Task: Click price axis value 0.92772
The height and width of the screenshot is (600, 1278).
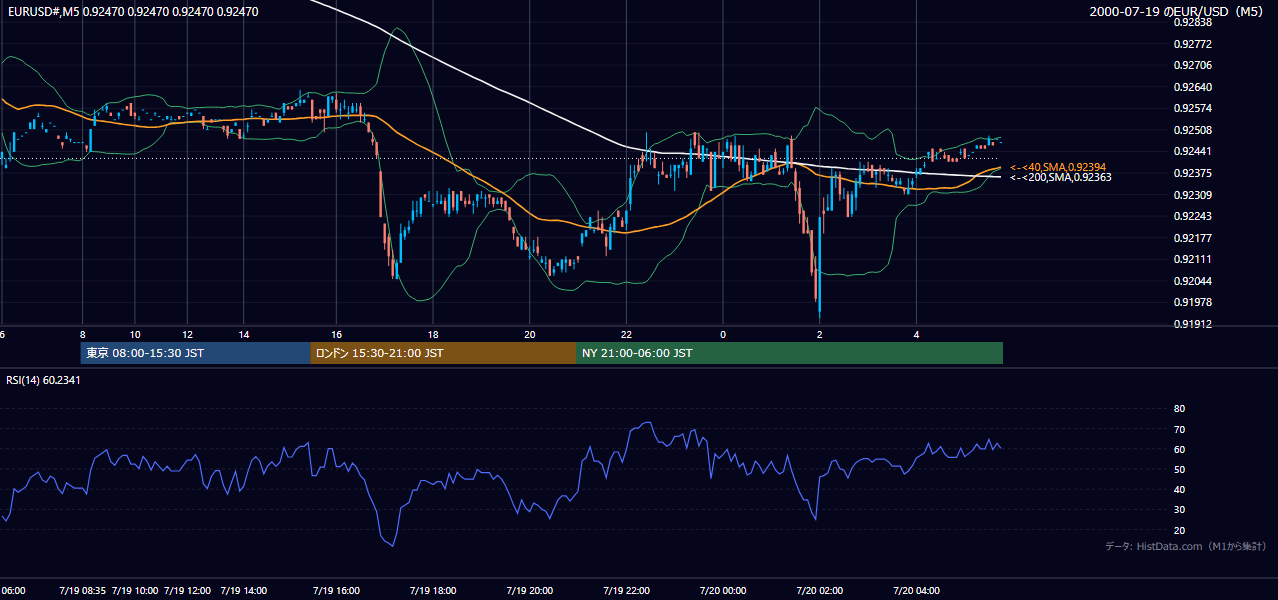Action: tap(1194, 44)
